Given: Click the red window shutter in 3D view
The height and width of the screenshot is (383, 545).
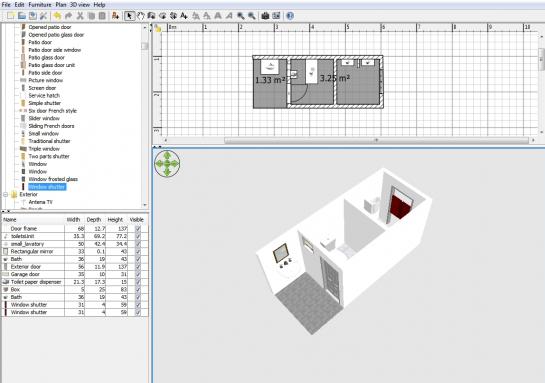Looking at the screenshot, I should tap(400, 206).
